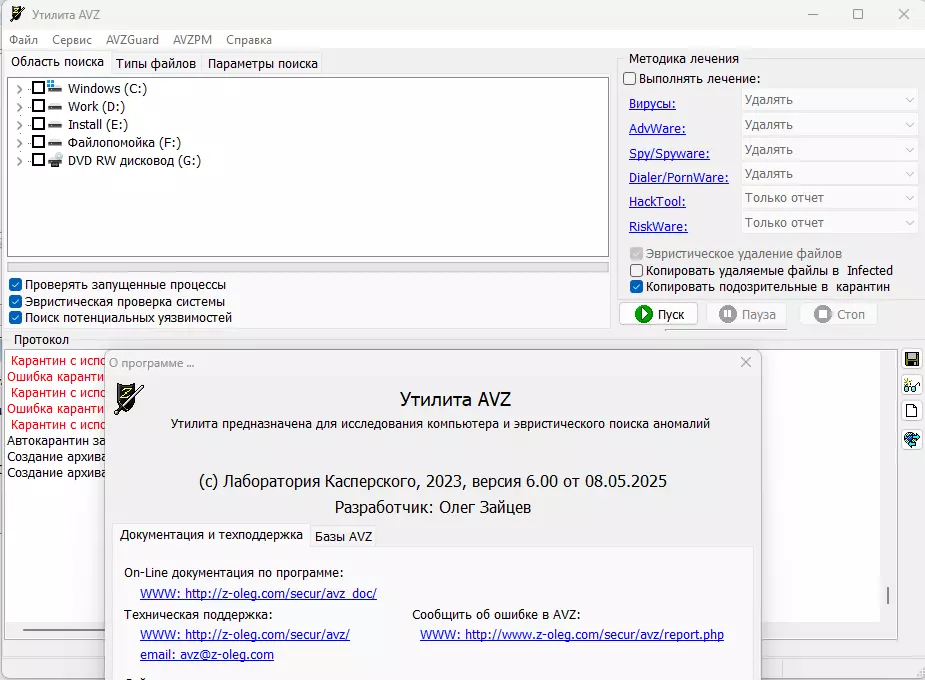This screenshot has height=680, width=925.
Task: Click the AVZ icon in the title bar
Action: coord(18,14)
